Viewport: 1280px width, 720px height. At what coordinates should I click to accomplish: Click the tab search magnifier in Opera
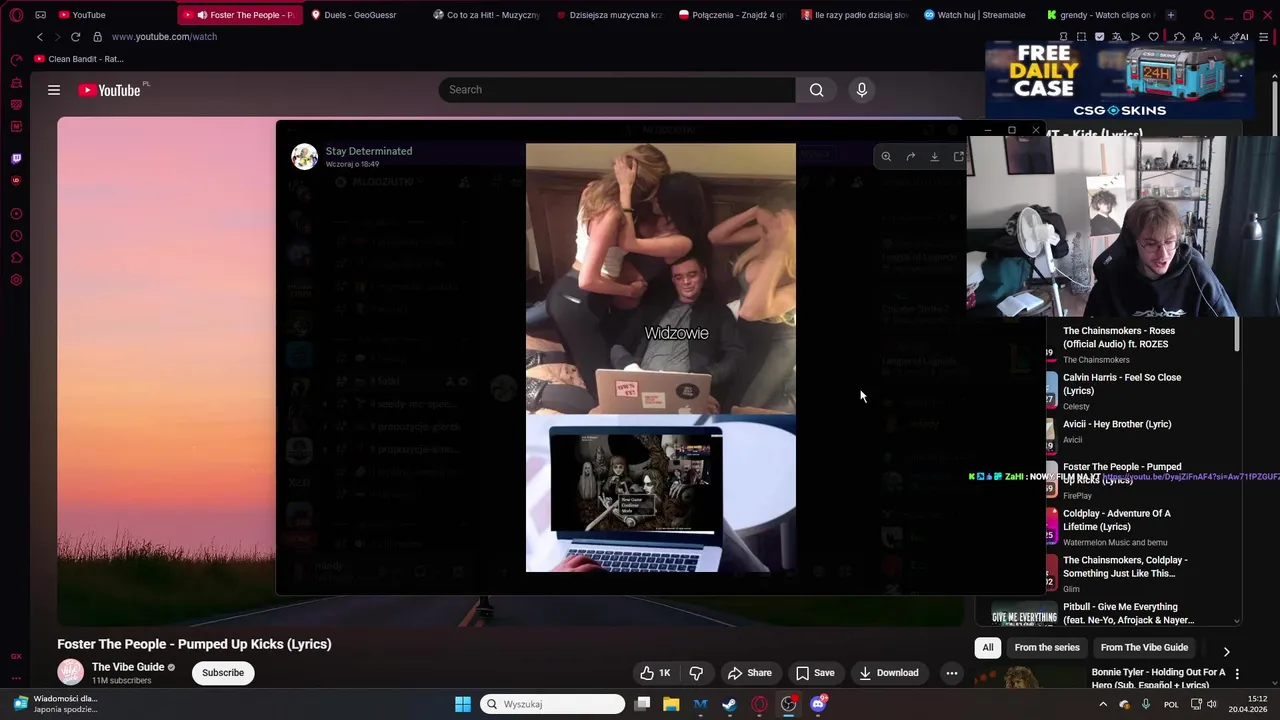pos(1209,15)
